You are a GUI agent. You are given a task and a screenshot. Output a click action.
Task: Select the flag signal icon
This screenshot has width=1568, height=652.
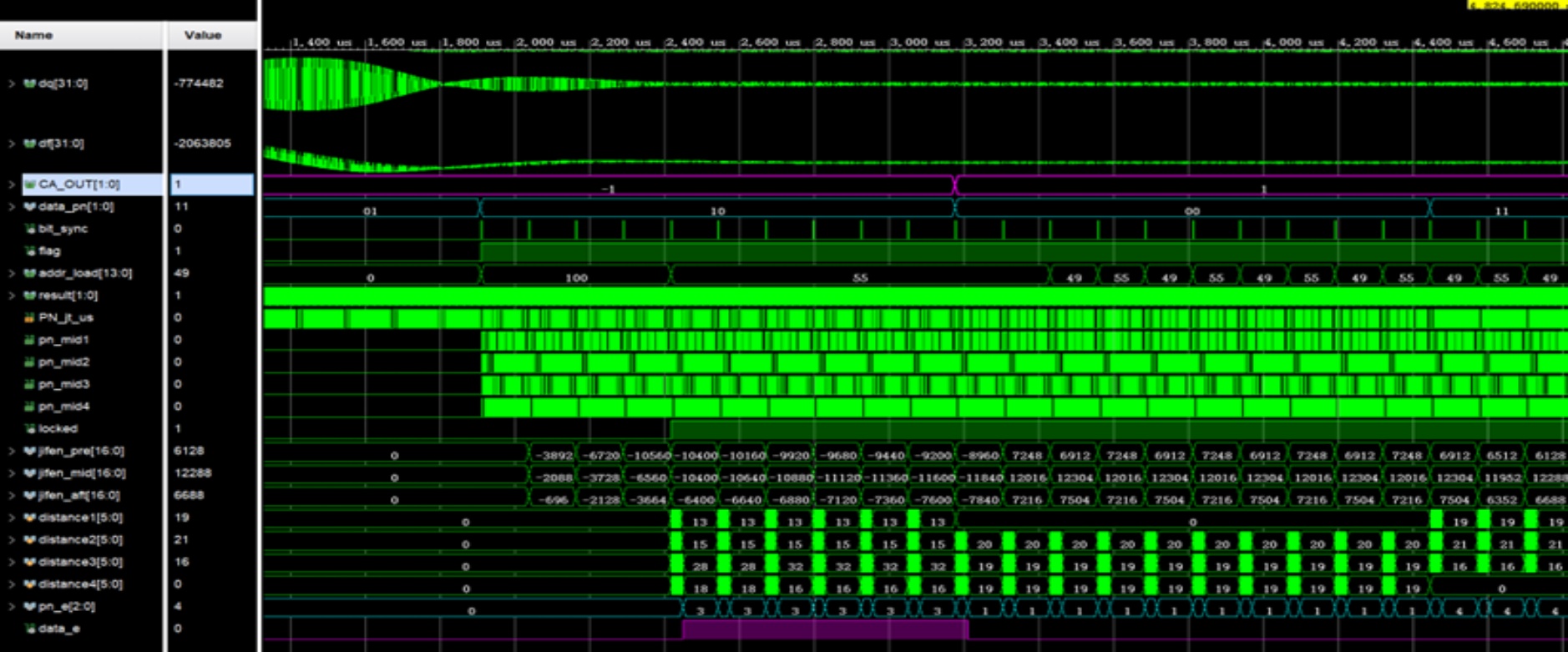point(30,250)
